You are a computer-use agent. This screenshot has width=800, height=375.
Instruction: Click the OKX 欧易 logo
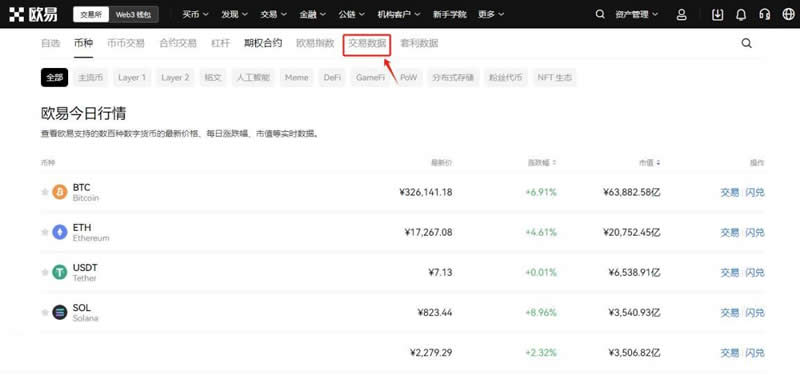point(33,14)
